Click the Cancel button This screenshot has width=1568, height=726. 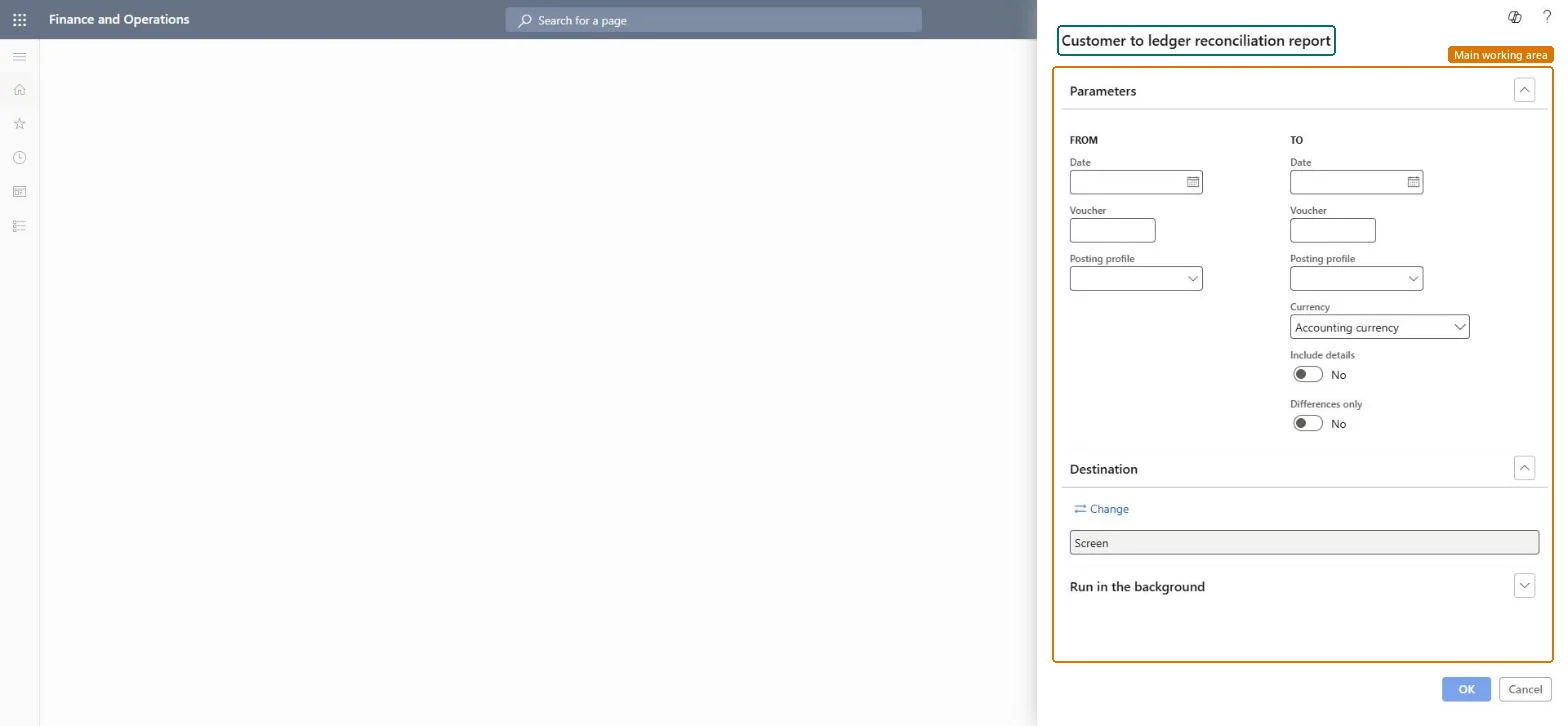(1525, 689)
